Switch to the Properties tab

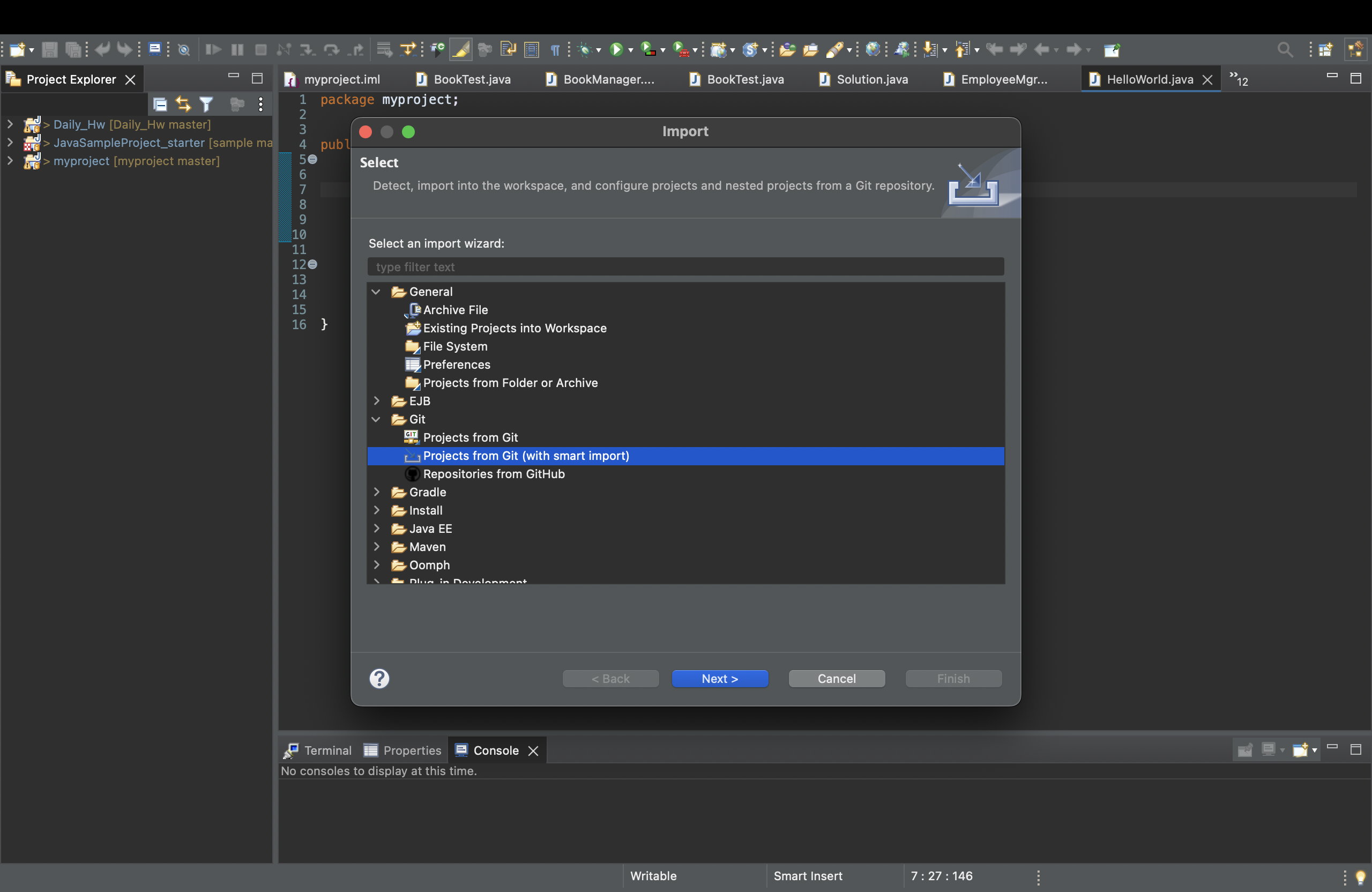402,750
